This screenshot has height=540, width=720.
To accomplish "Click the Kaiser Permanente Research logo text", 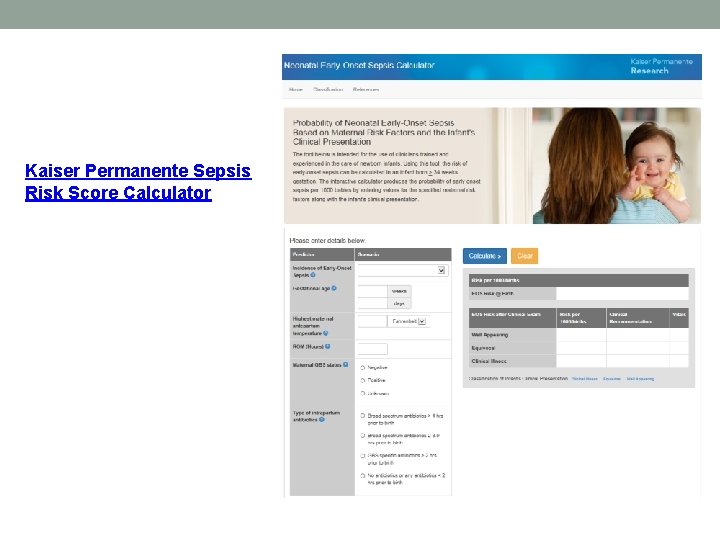I will pos(661,66).
